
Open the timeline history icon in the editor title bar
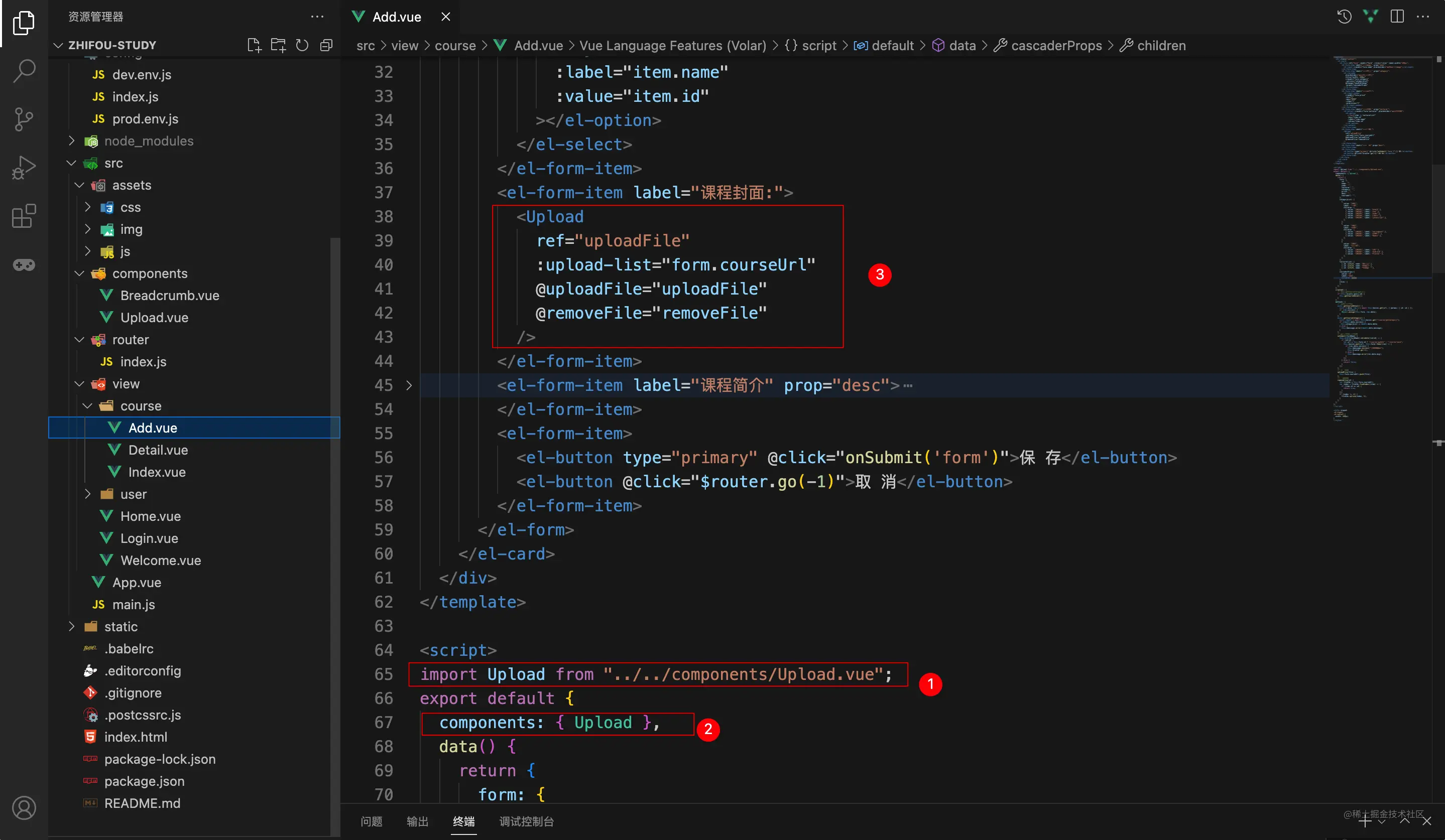click(x=1344, y=17)
